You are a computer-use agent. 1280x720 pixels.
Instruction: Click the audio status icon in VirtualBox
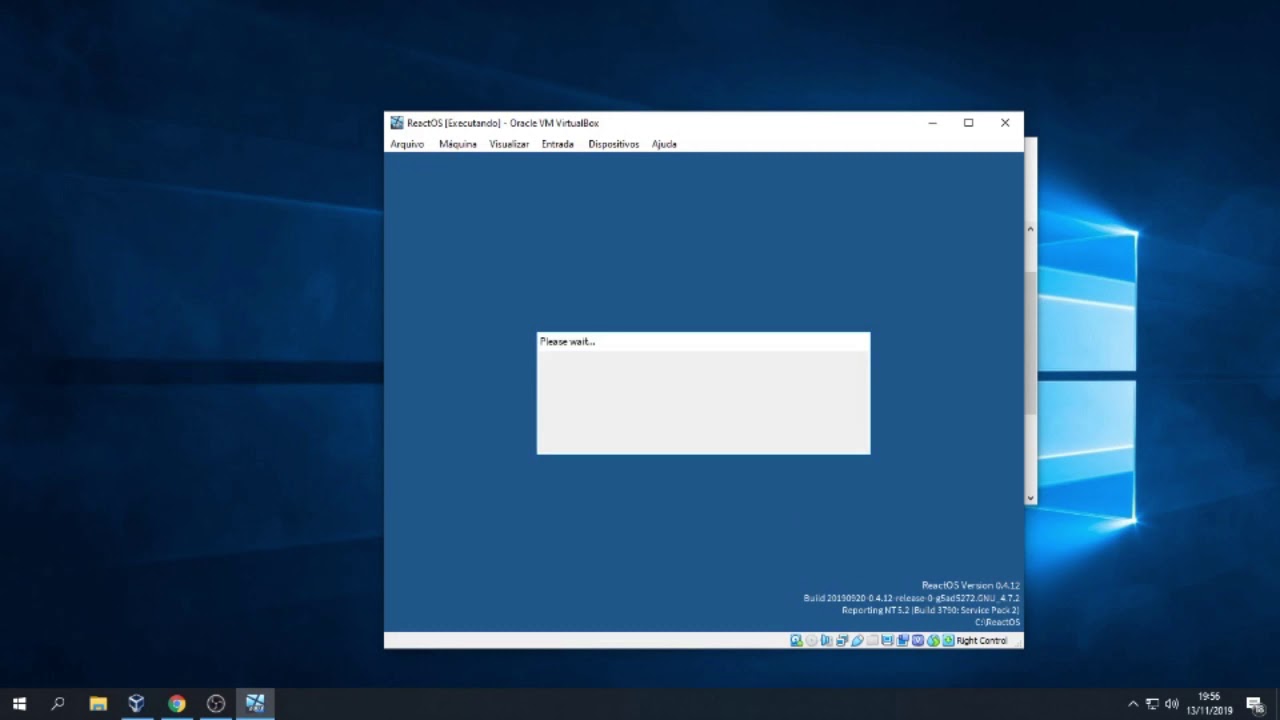[x=826, y=641]
